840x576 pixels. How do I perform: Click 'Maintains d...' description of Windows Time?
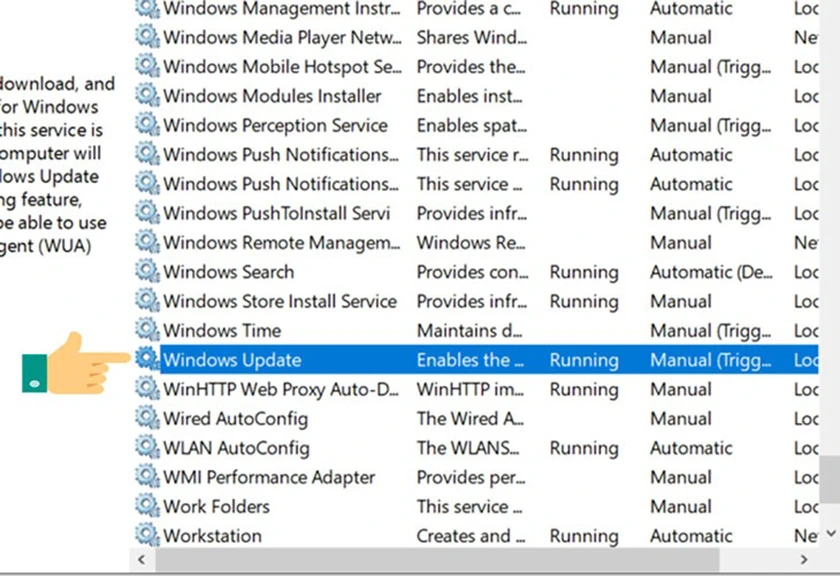(470, 331)
